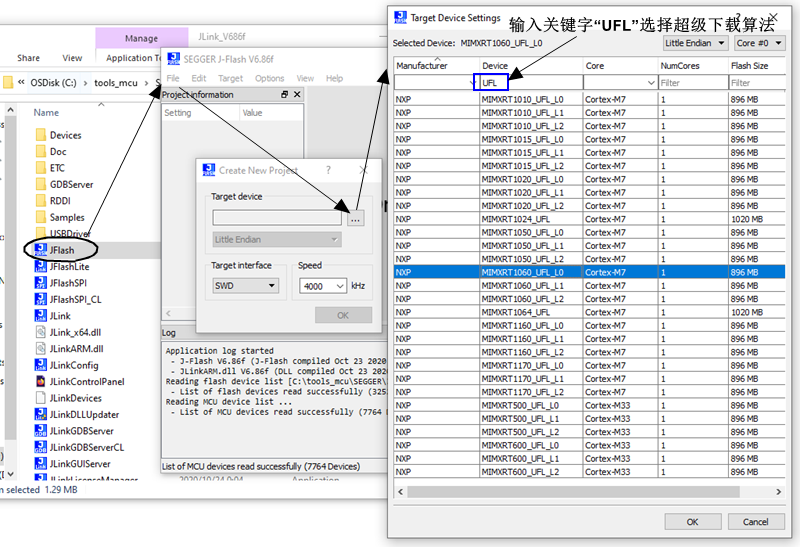Switch to the Manage tab in Explorer
Viewport: 800px width, 547px height.
coord(141,38)
